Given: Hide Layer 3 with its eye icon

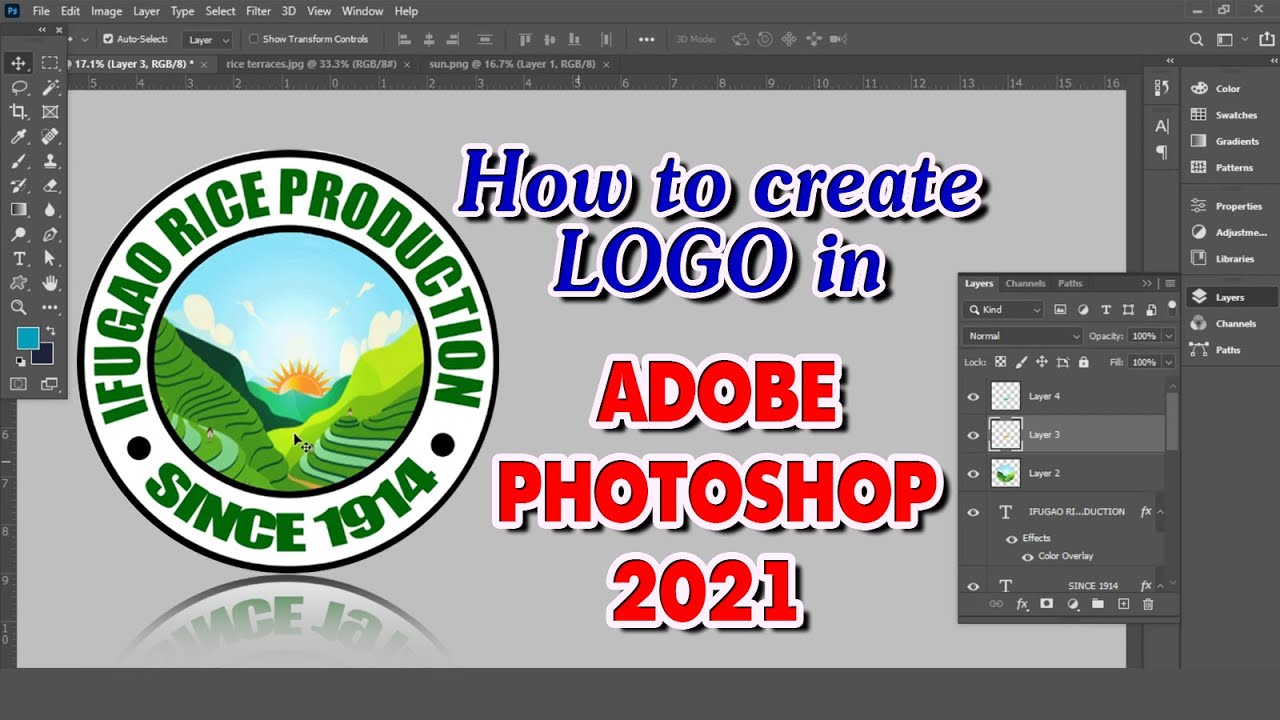Looking at the screenshot, I should coord(973,435).
